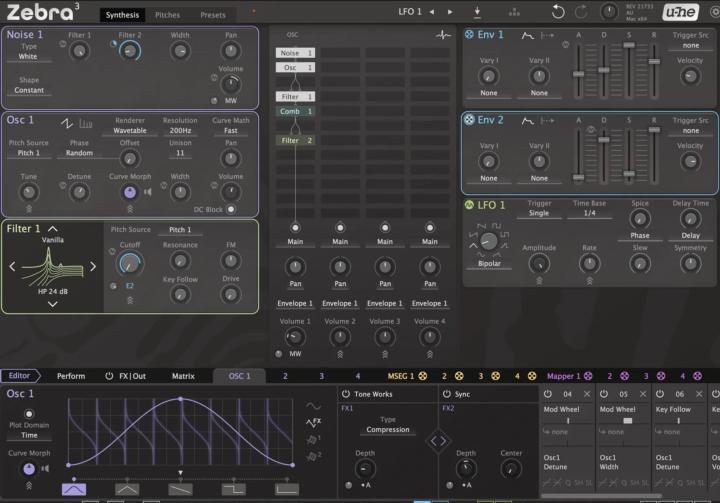This screenshot has width=720, height=503.
Task: Toggle first lane Main output radio
Action: (x=295, y=228)
